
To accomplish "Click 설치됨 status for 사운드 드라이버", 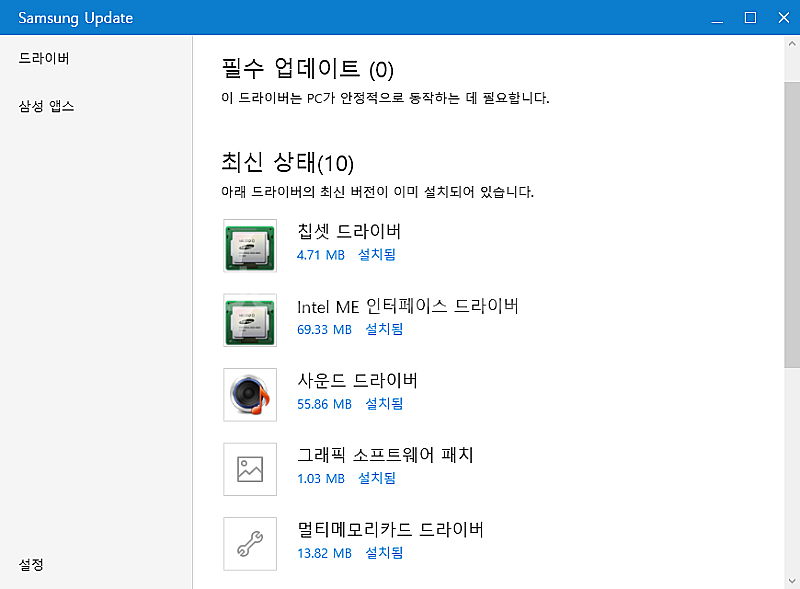I will coord(384,403).
